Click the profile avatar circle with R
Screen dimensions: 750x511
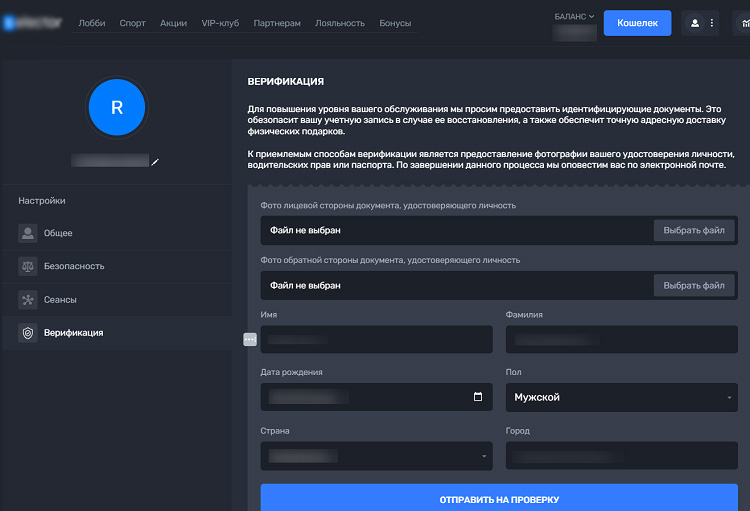click(x=117, y=107)
